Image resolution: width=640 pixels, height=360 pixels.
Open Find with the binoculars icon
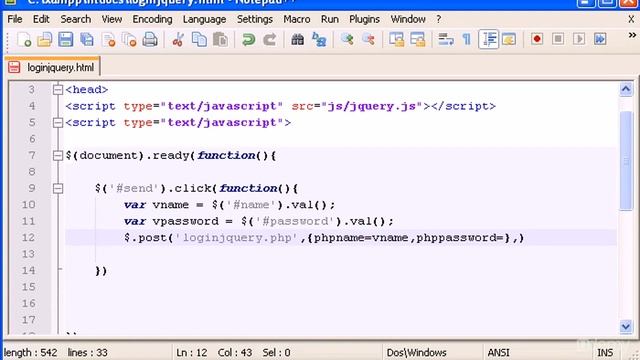pos(298,40)
